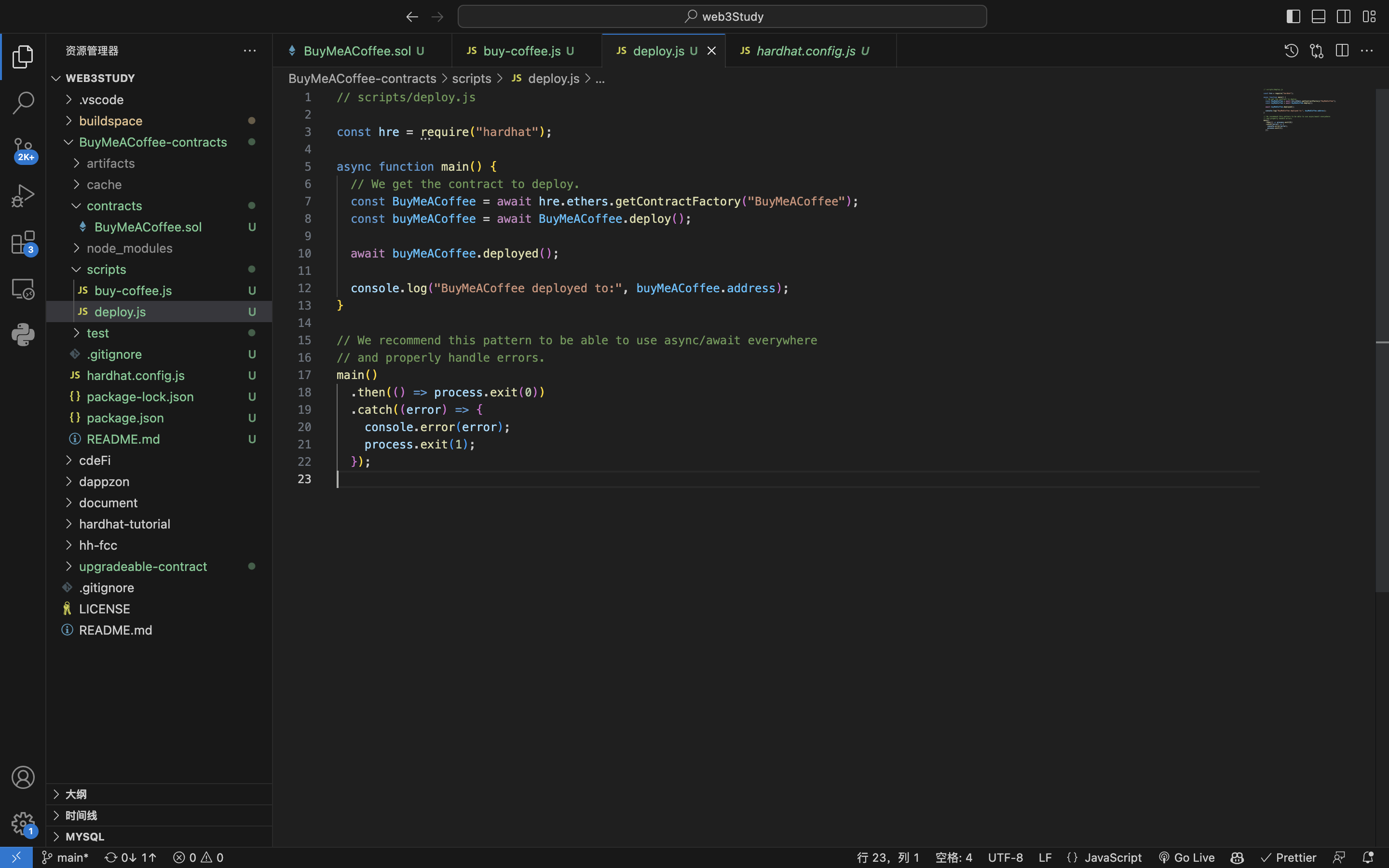Click Go Live in status bar
The image size is (1389, 868).
[x=1186, y=857]
